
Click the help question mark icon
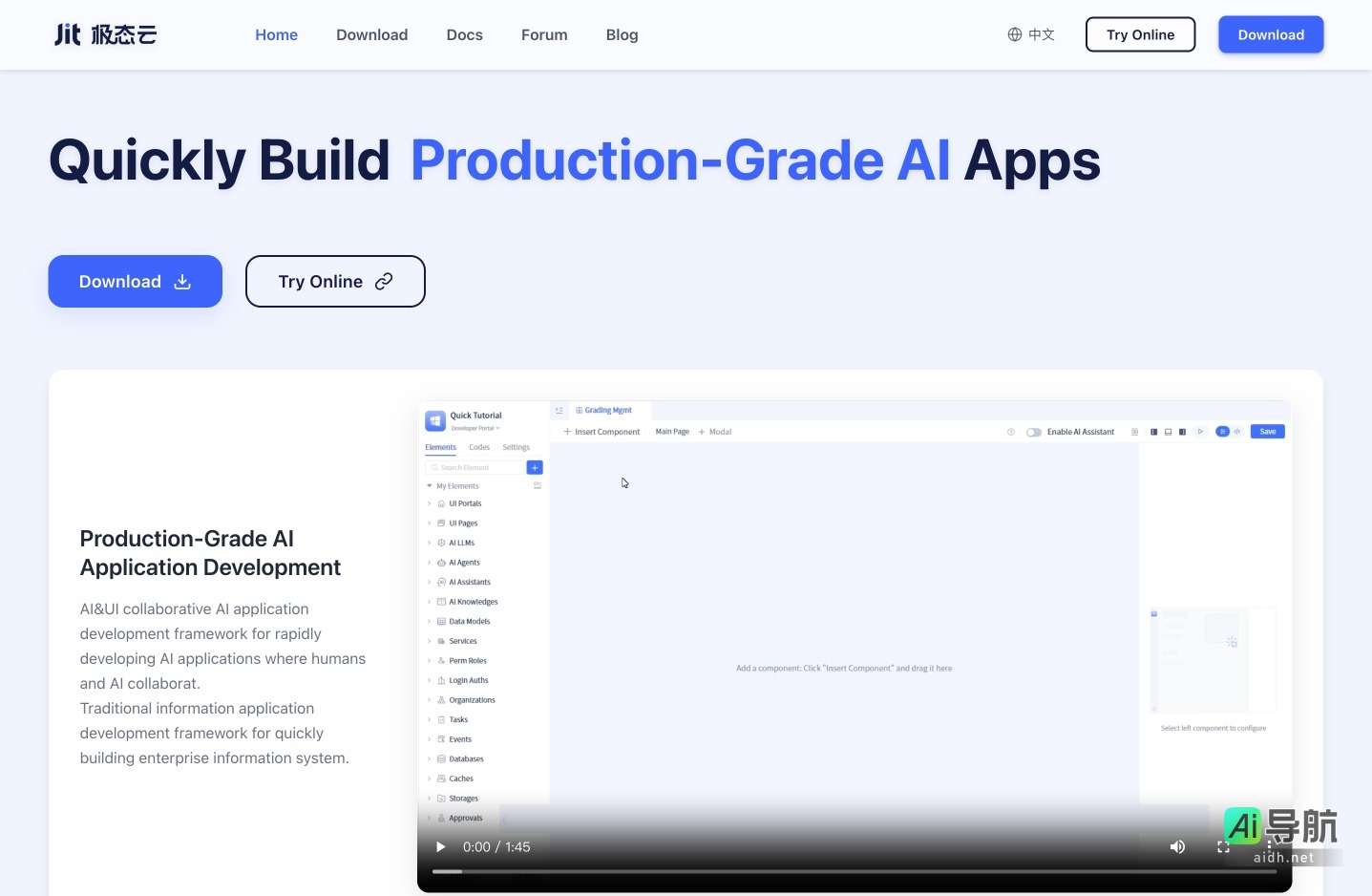click(x=1011, y=432)
